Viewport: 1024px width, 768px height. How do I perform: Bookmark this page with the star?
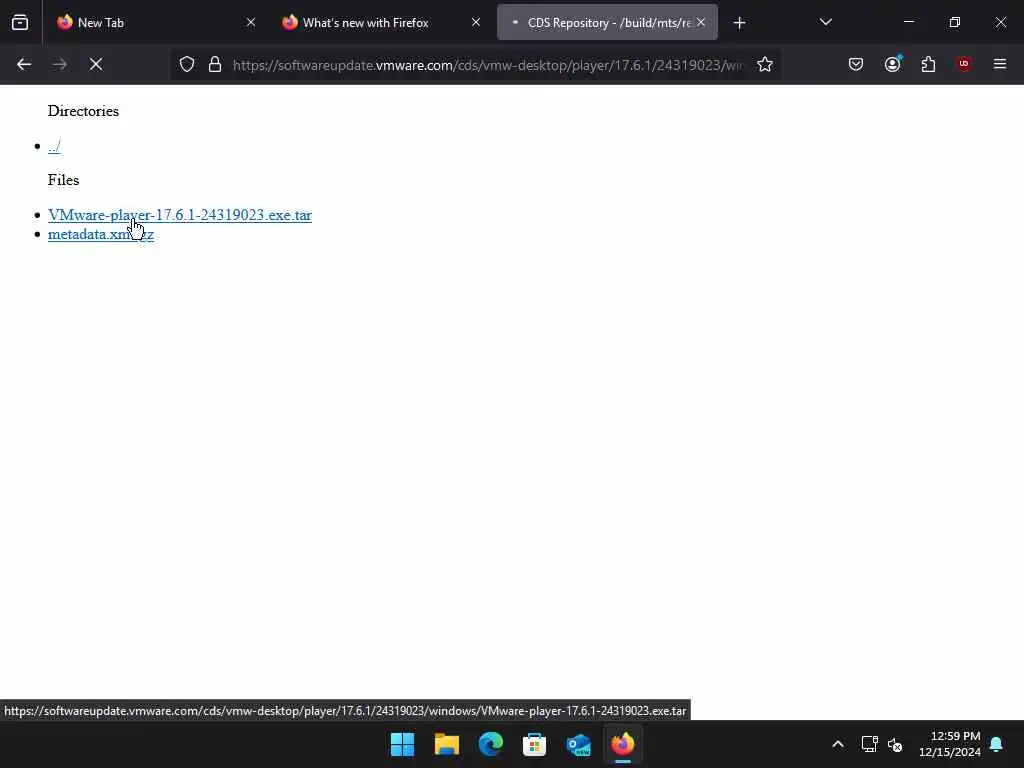click(x=765, y=64)
